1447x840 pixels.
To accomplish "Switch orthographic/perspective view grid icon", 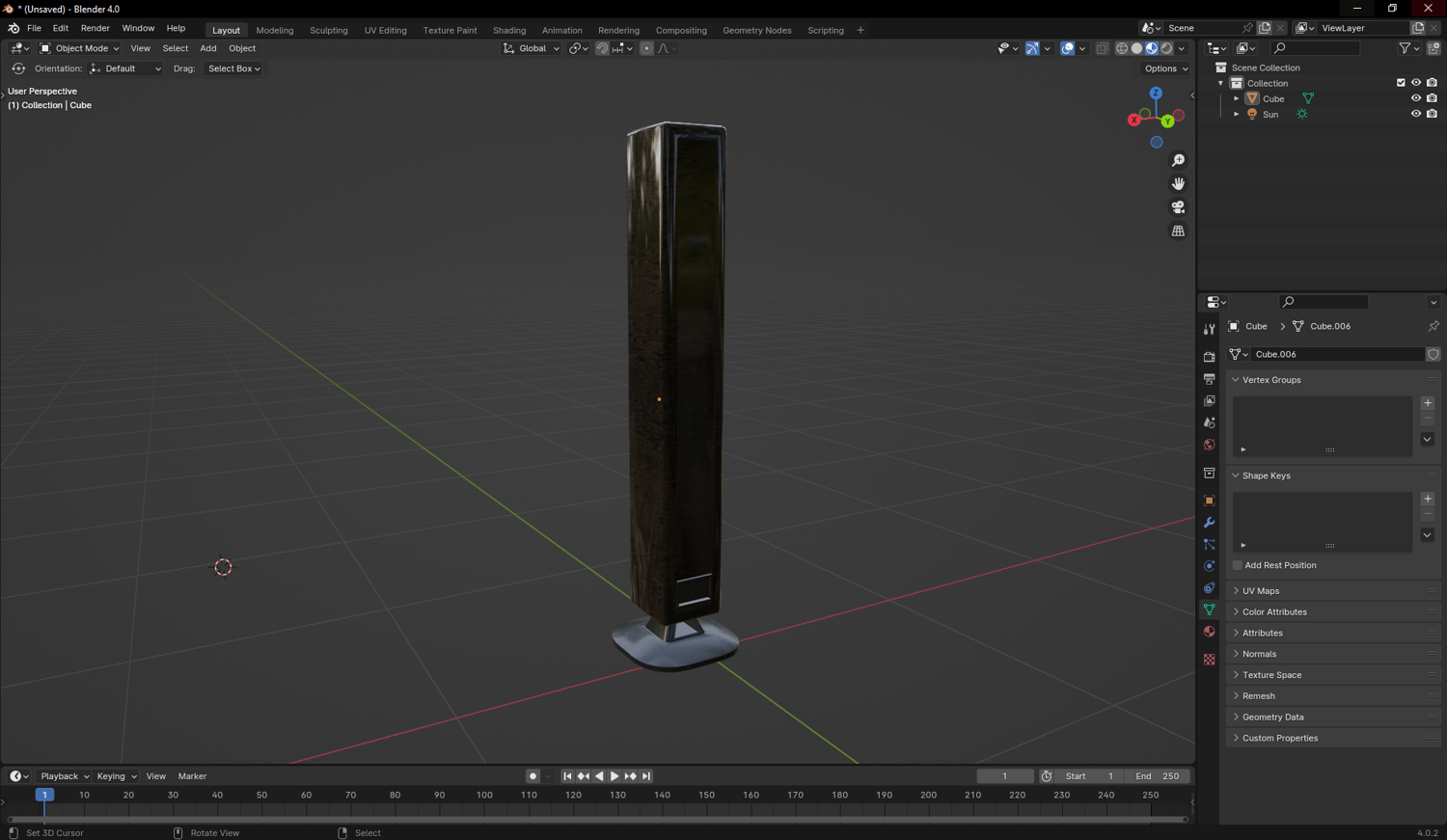I will (1178, 231).
